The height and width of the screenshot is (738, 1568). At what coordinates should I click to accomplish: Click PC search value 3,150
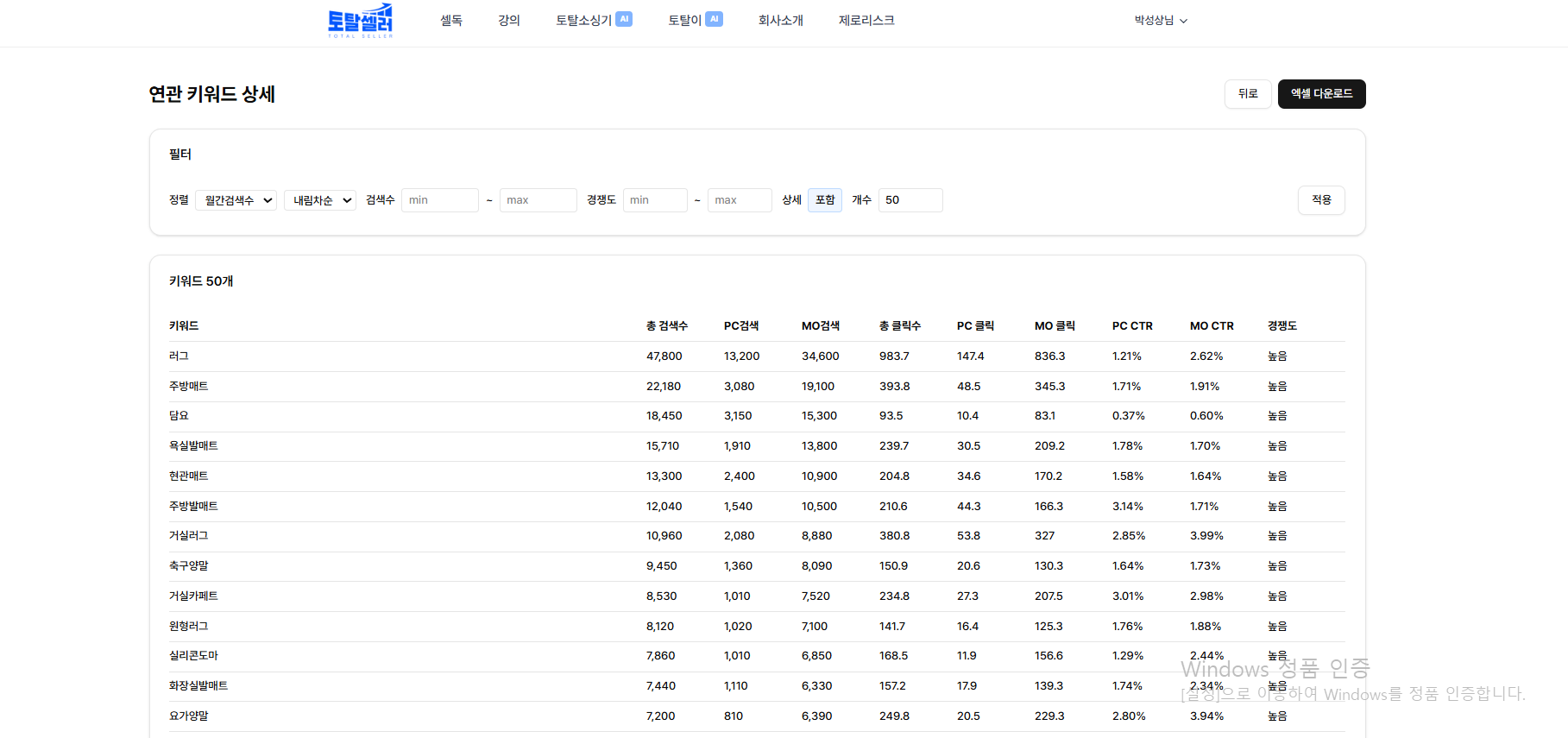738,416
